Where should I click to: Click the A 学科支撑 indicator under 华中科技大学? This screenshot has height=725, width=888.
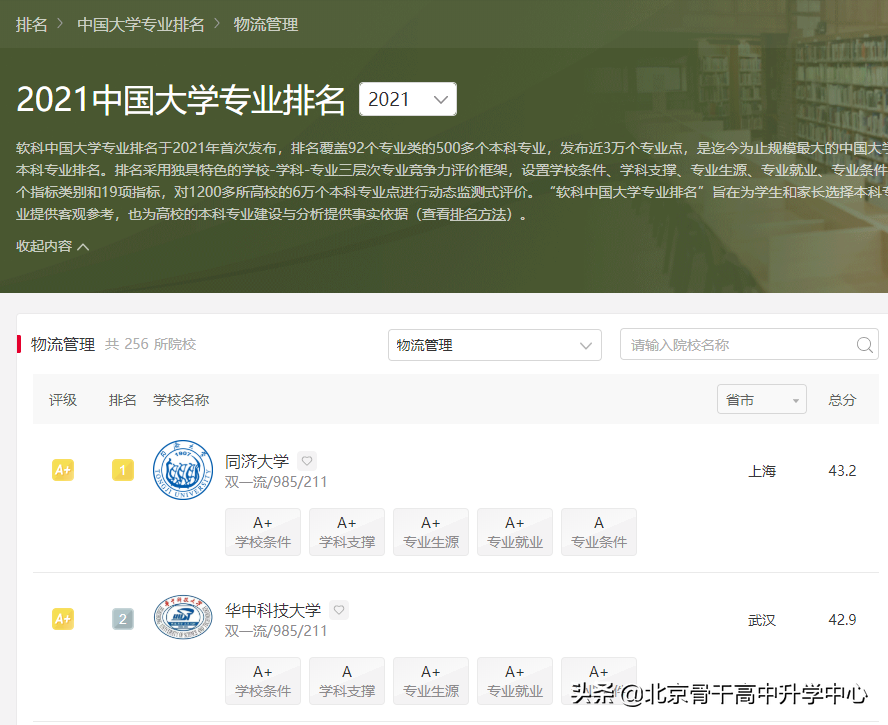(347, 681)
